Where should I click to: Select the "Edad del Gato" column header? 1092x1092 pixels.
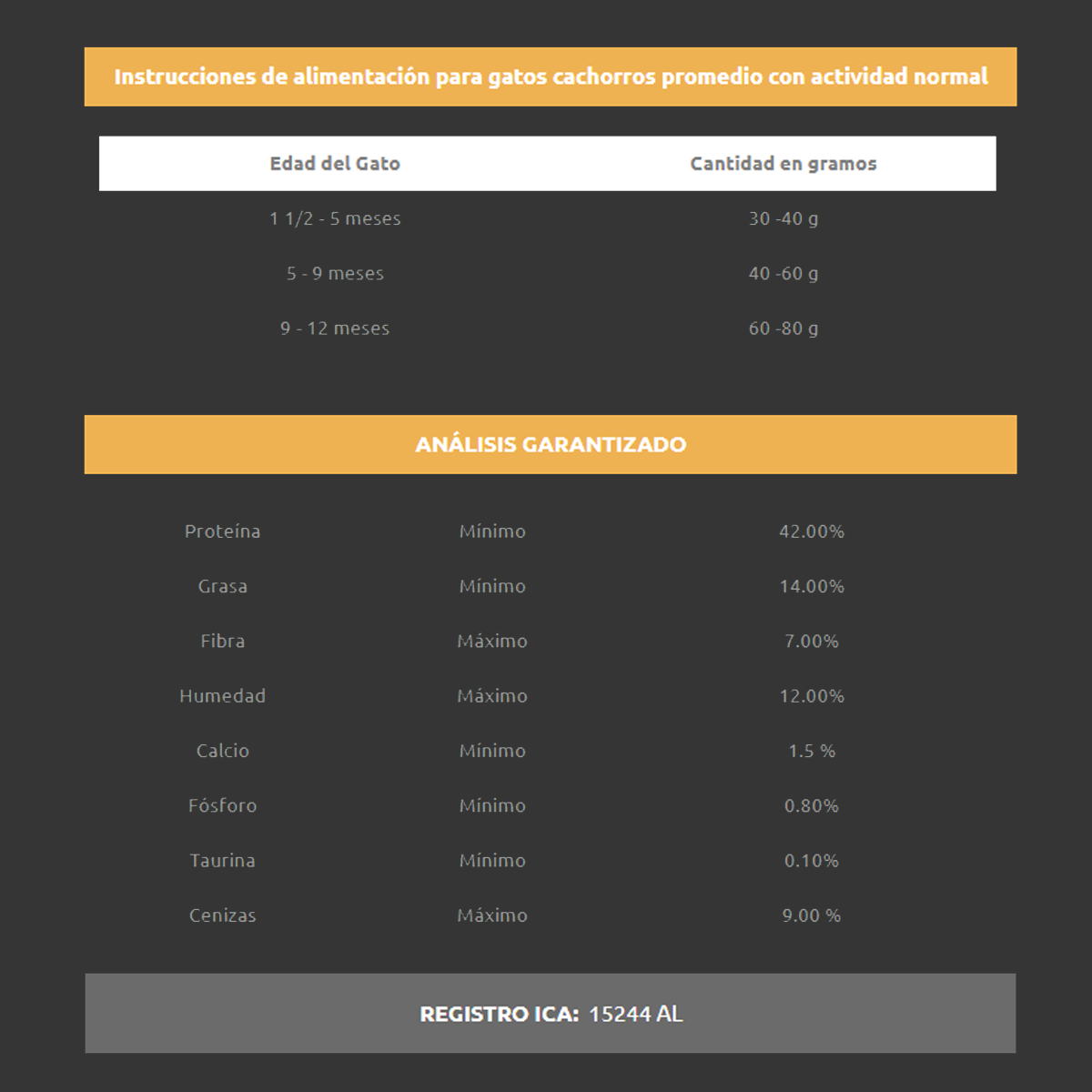click(x=335, y=164)
